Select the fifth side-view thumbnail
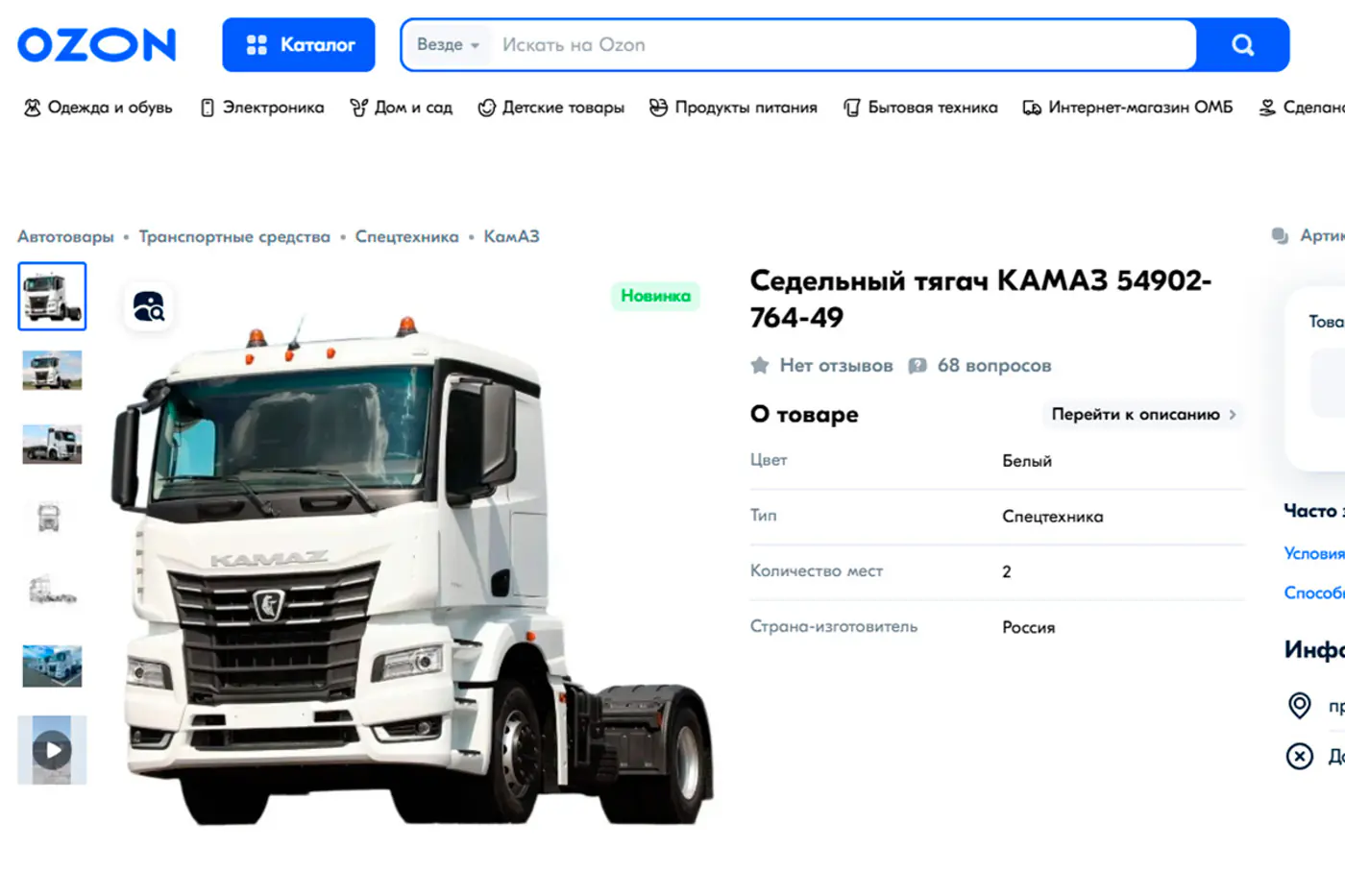 (x=52, y=591)
